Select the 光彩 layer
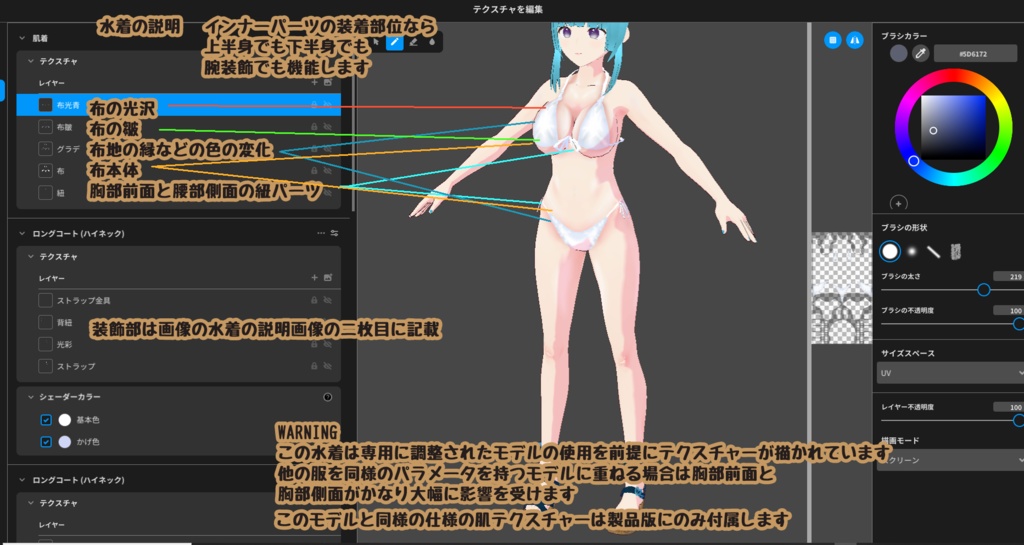1024x545 pixels. point(178,344)
